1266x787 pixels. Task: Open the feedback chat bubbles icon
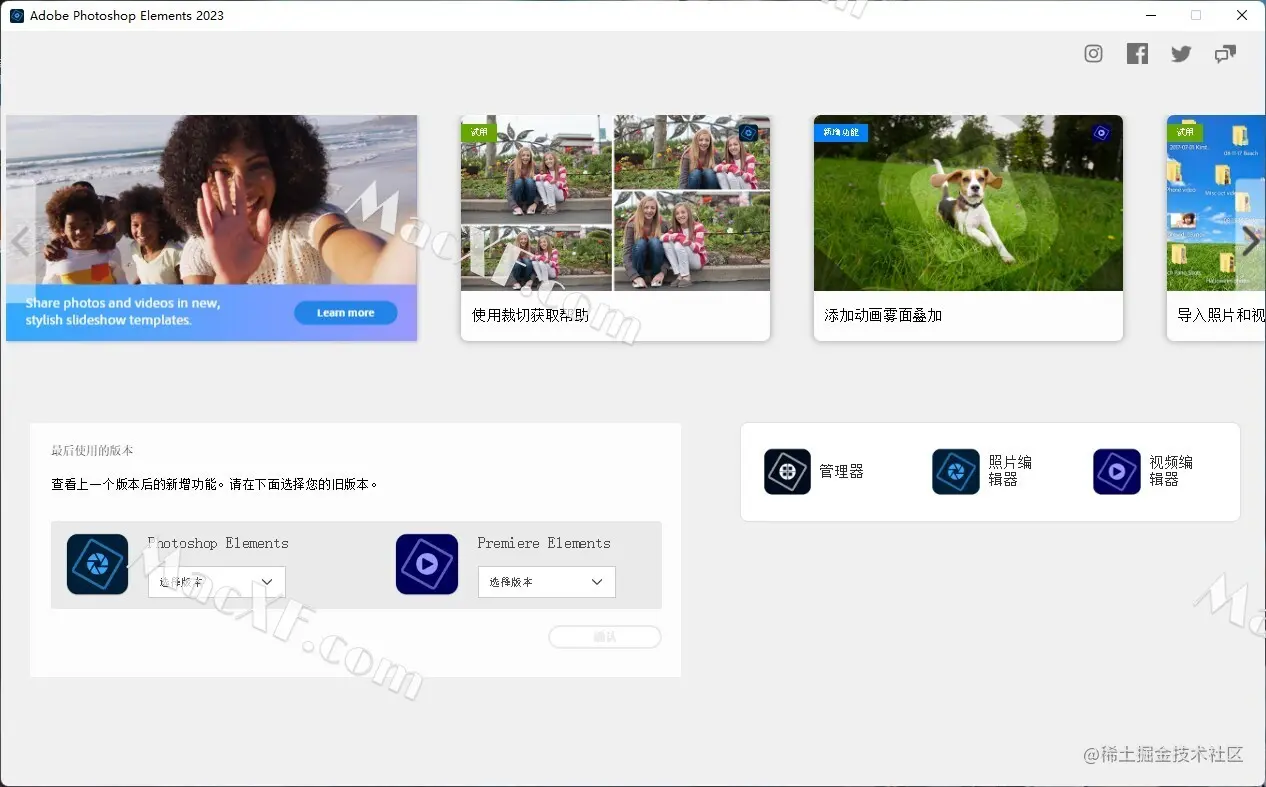(1225, 54)
